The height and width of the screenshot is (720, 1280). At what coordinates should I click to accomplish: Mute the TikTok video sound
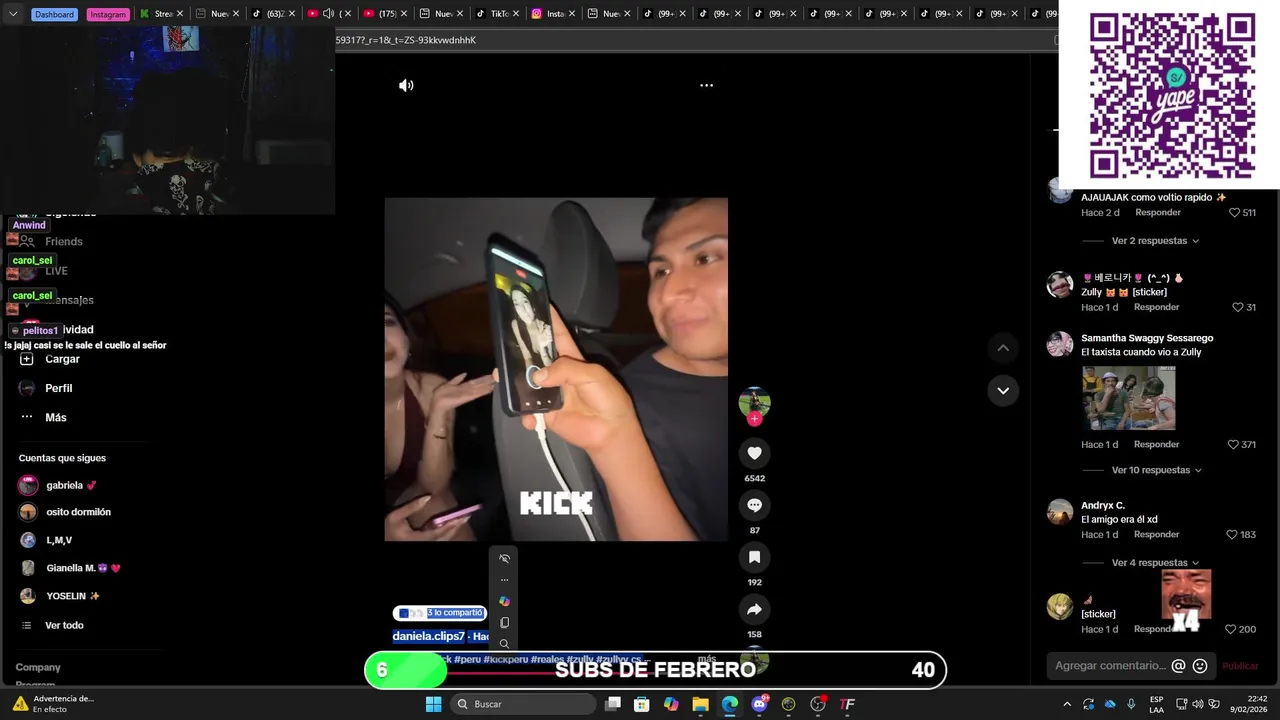tap(406, 85)
